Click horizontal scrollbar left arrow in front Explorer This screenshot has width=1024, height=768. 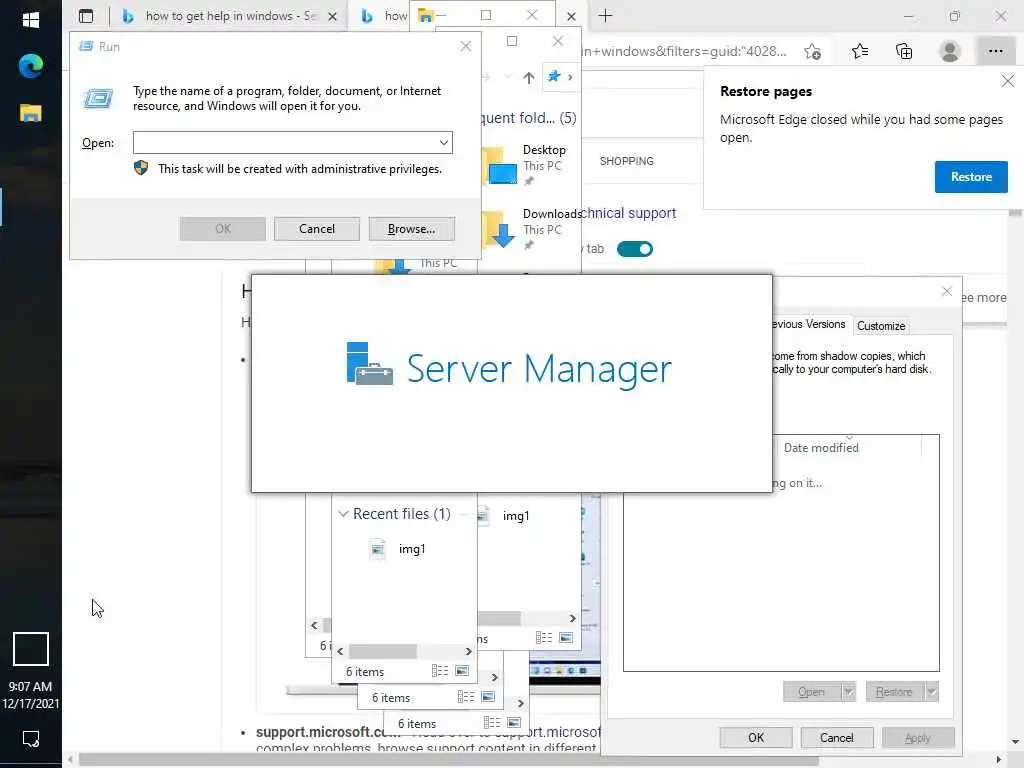point(340,651)
